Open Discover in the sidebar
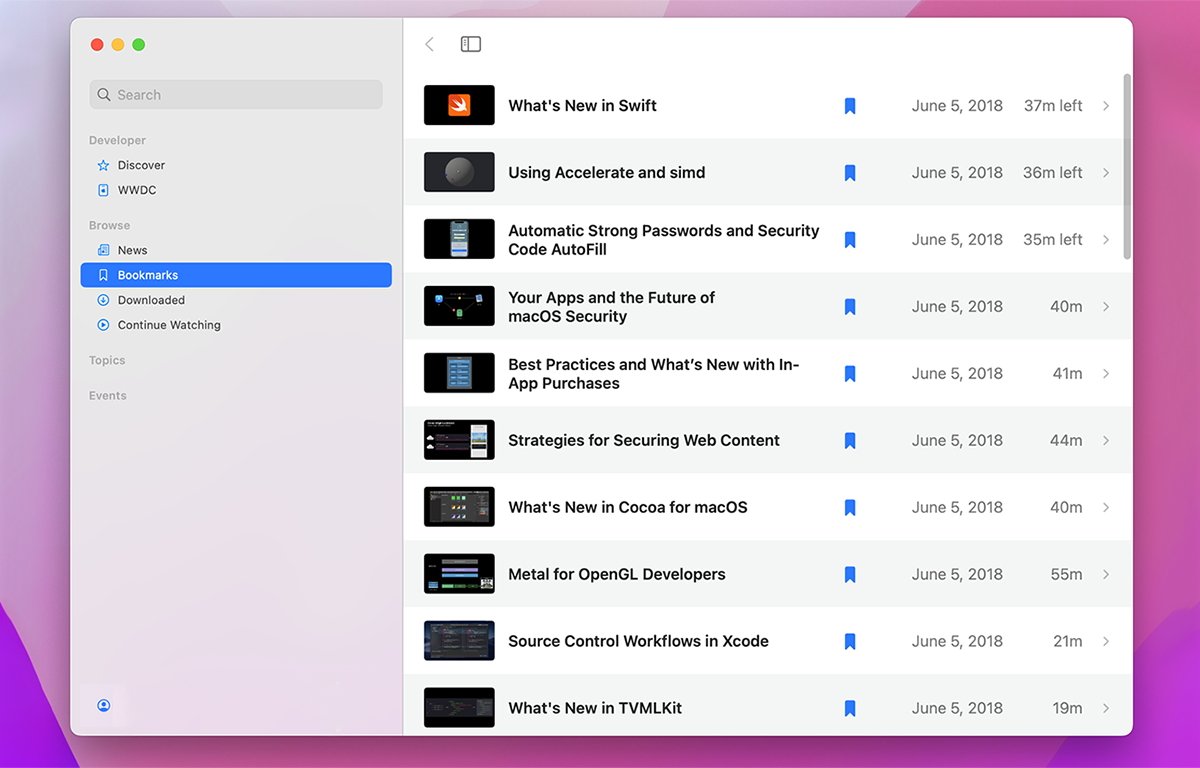 [x=140, y=165]
